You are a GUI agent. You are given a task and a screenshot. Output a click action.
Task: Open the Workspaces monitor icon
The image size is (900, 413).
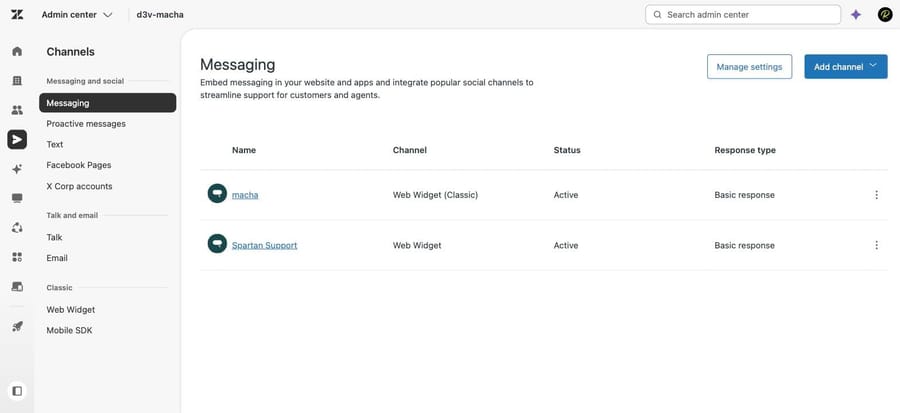pos(17,198)
